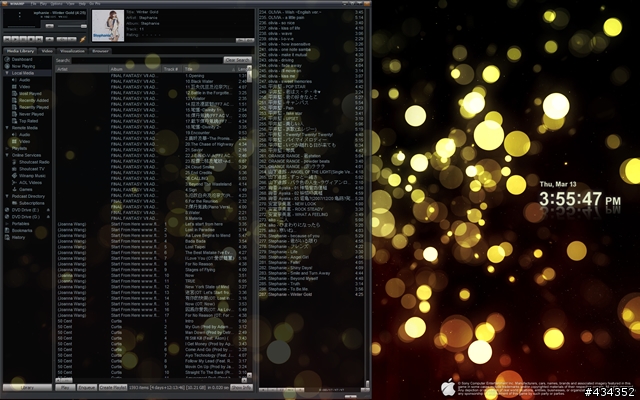This screenshot has width=640, height=400.
Task: Select playlist entry 'Stephanie - Winter Gold'
Action: [x=312, y=294]
